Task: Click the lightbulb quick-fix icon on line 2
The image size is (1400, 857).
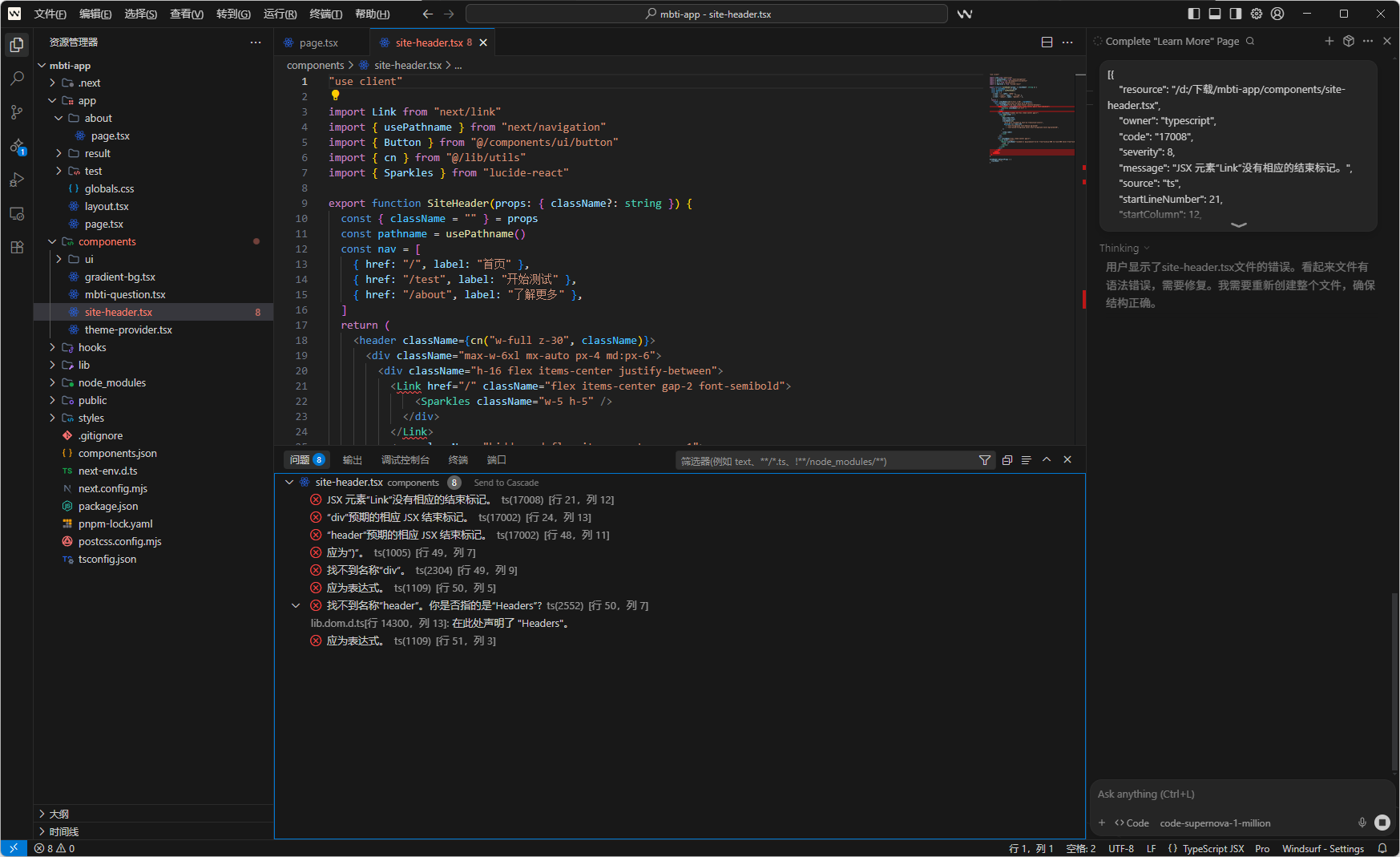Action: (x=335, y=96)
